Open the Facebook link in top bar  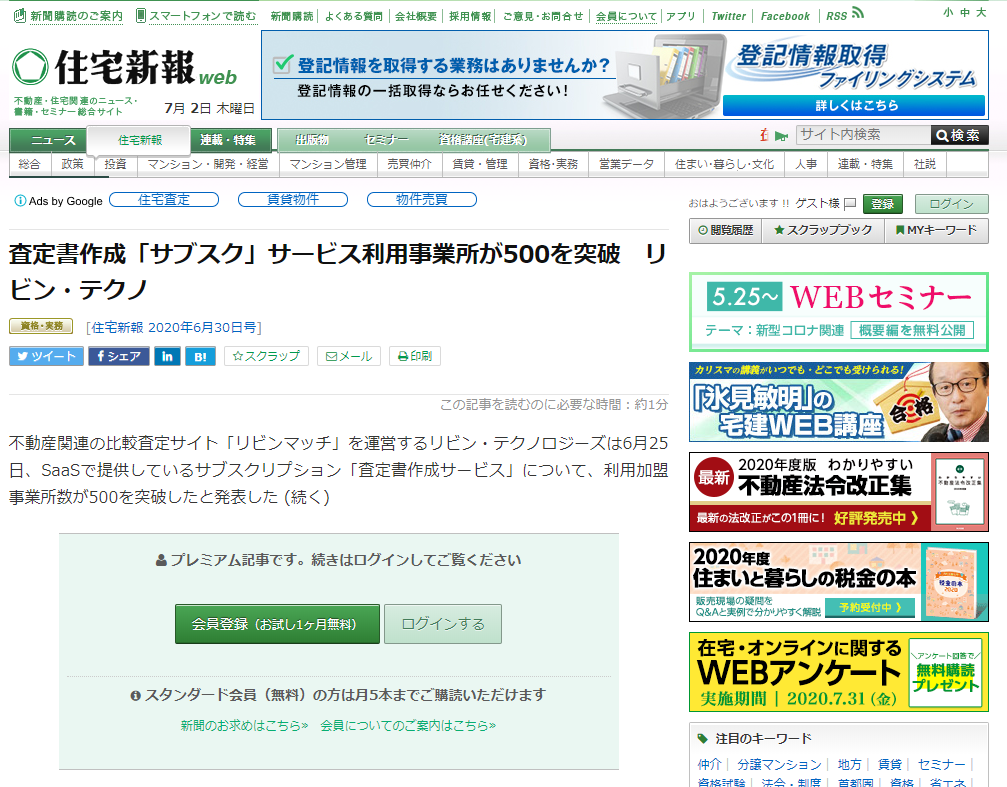785,16
